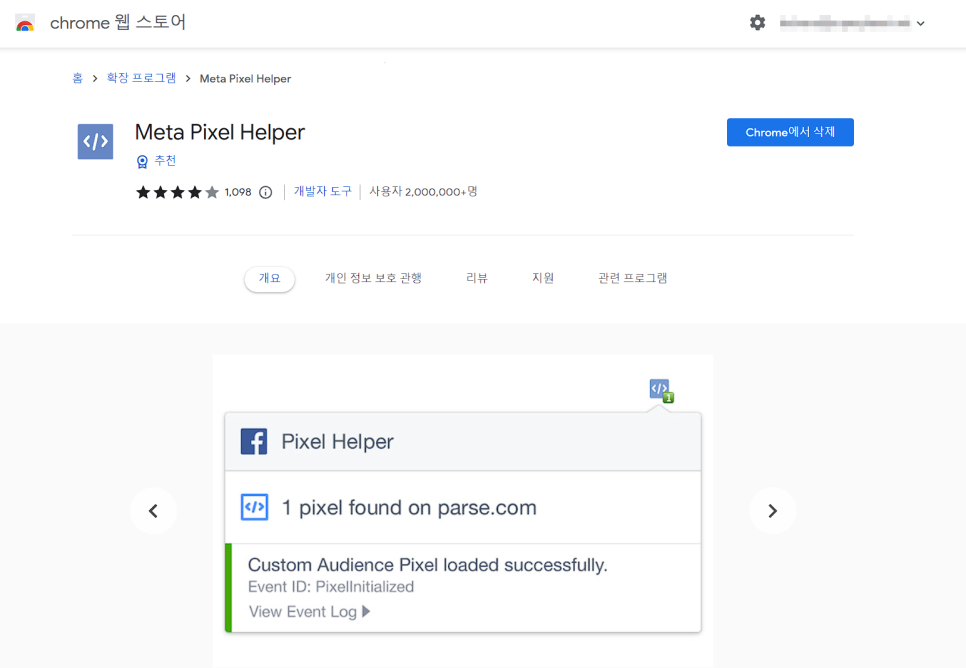This screenshot has width=966, height=668.
Task: Click the Facebook logo in the Pixel Helper header
Action: pos(254,442)
